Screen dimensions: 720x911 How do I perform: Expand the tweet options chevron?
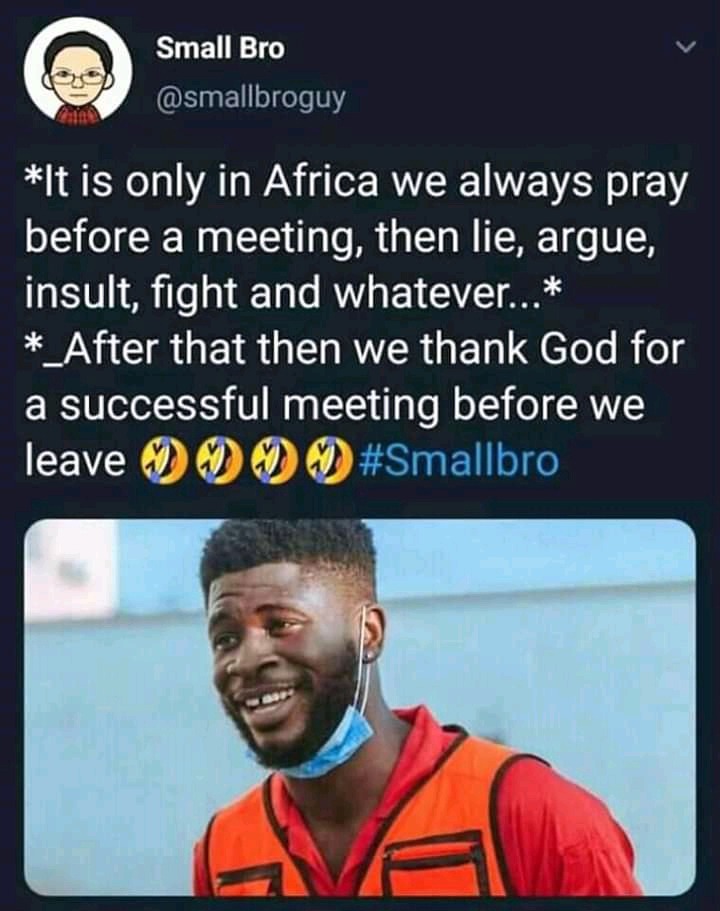tap(687, 47)
